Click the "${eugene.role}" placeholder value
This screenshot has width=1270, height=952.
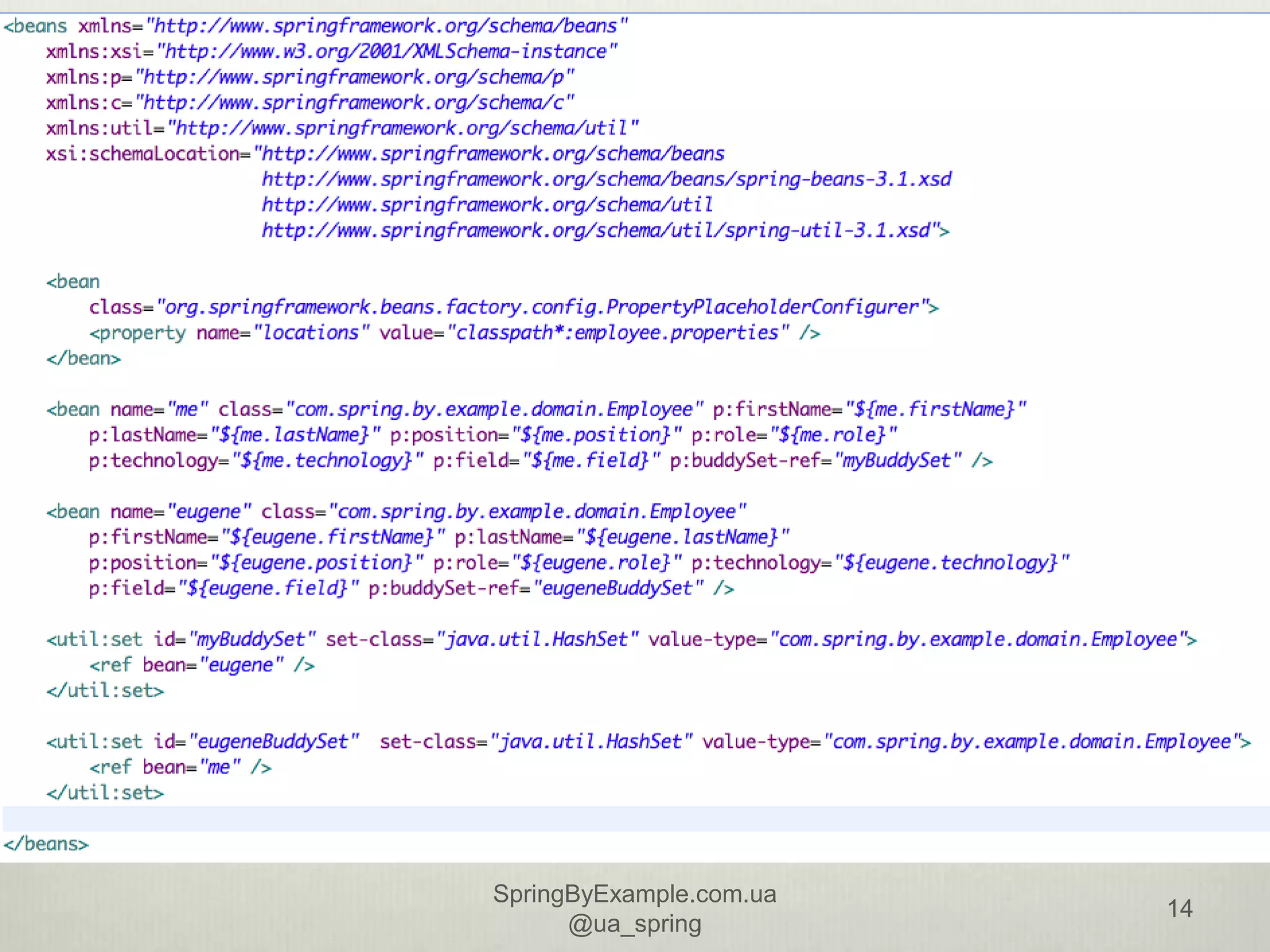[x=597, y=563]
